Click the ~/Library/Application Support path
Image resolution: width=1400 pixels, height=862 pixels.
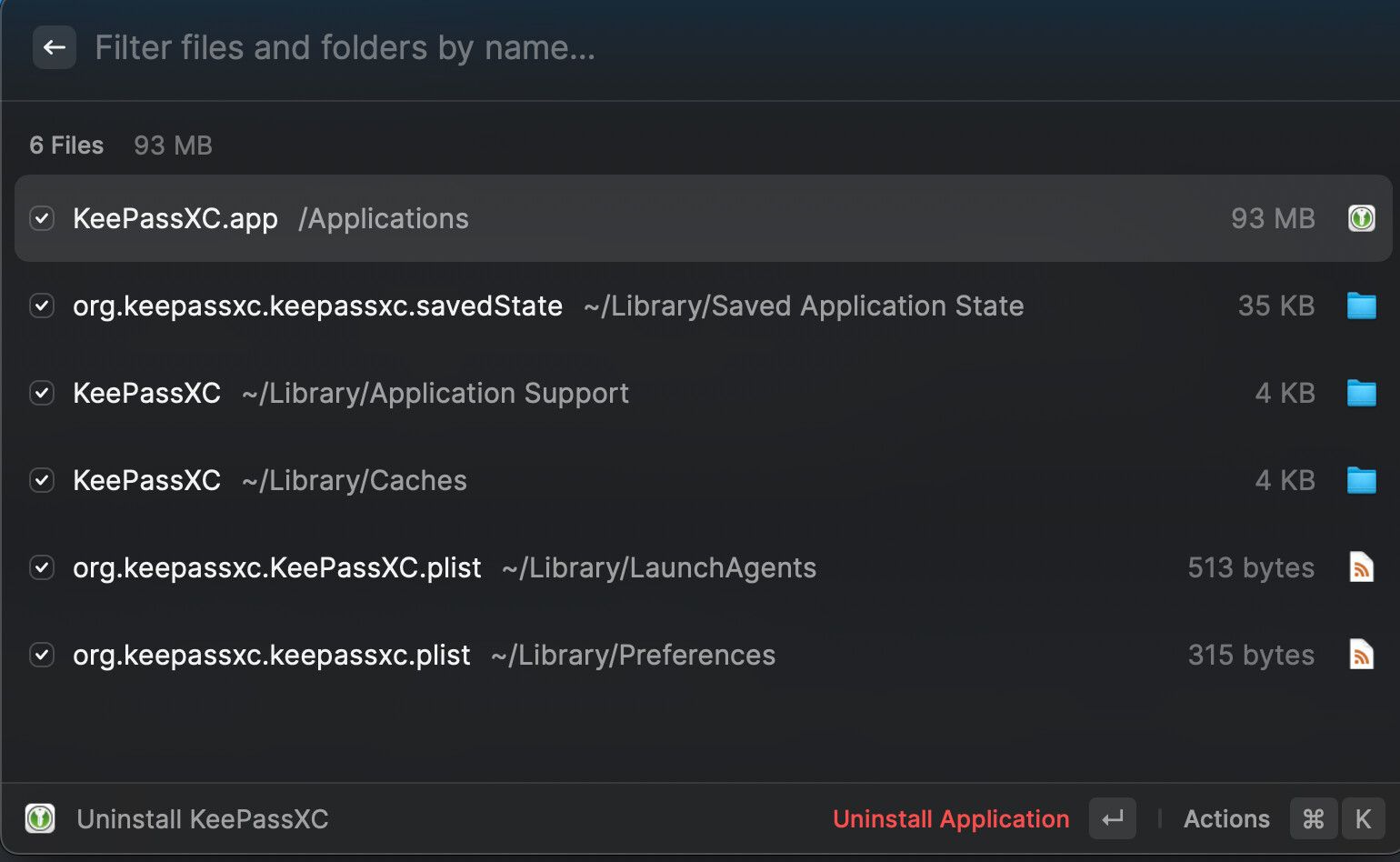[x=435, y=394]
